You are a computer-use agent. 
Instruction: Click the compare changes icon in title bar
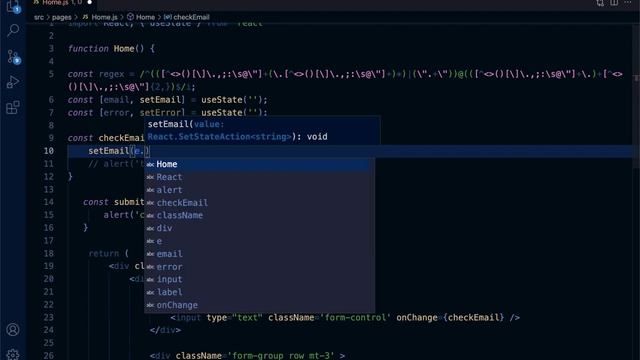coord(600,3)
